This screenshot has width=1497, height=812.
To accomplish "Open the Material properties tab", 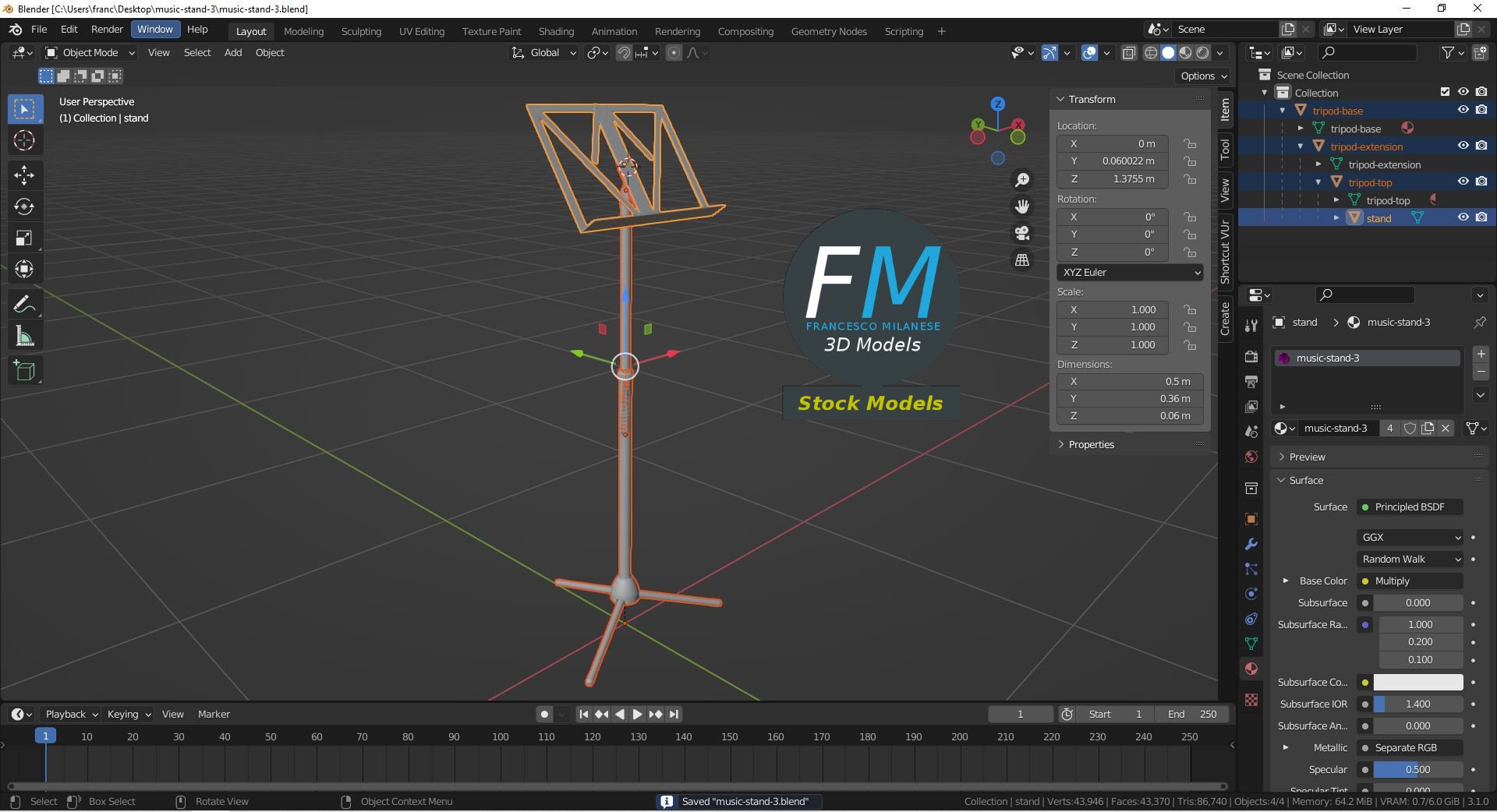I will [x=1251, y=669].
